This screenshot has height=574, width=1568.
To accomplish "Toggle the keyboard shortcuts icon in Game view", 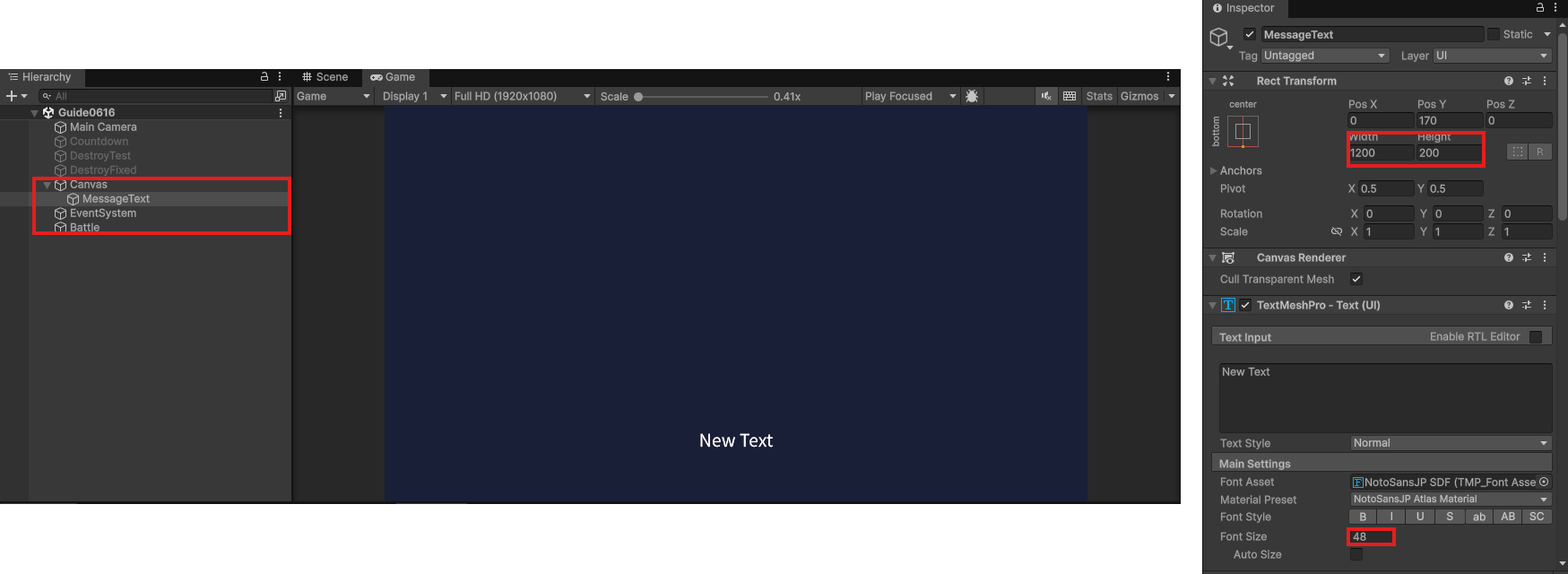I will pyautogui.click(x=1070, y=96).
